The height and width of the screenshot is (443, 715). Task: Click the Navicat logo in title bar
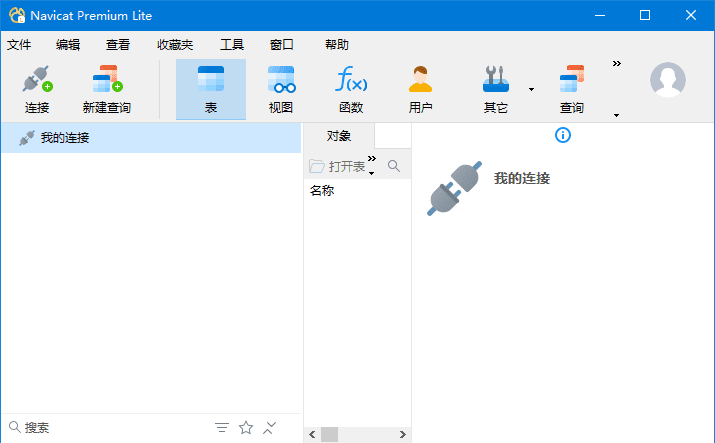[17, 15]
